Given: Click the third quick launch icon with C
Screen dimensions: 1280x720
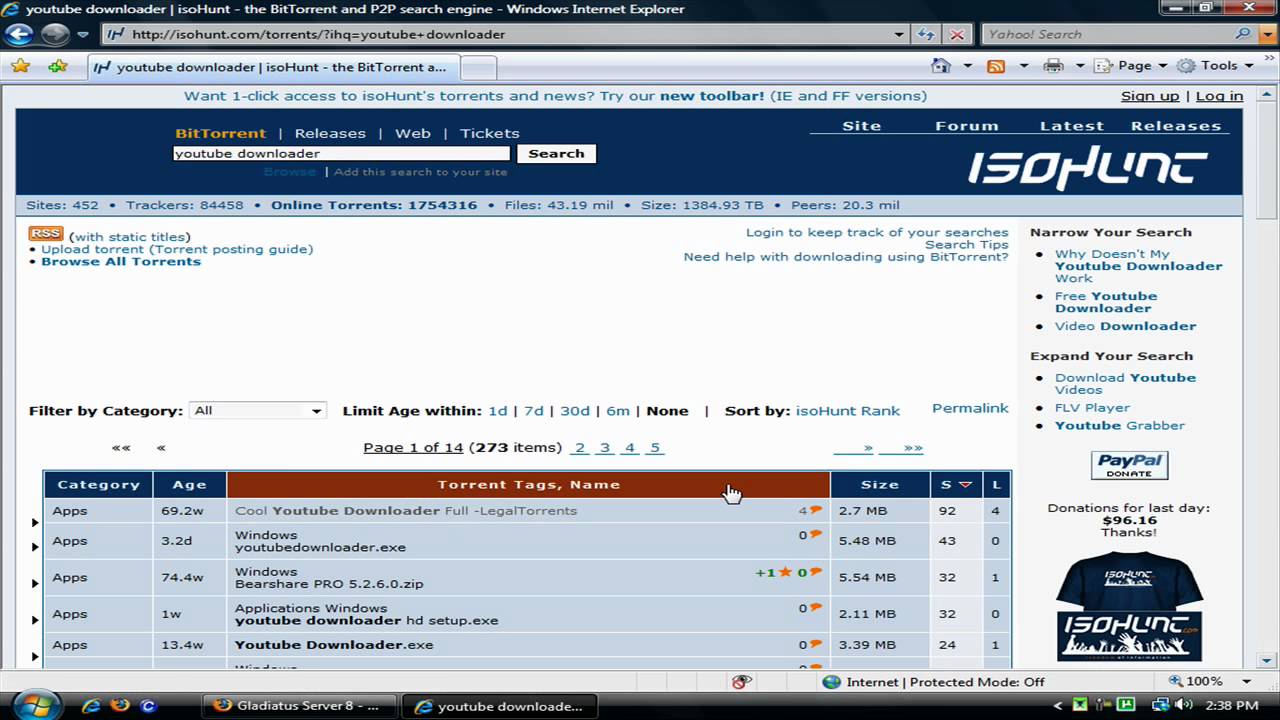Looking at the screenshot, I should (x=149, y=705).
